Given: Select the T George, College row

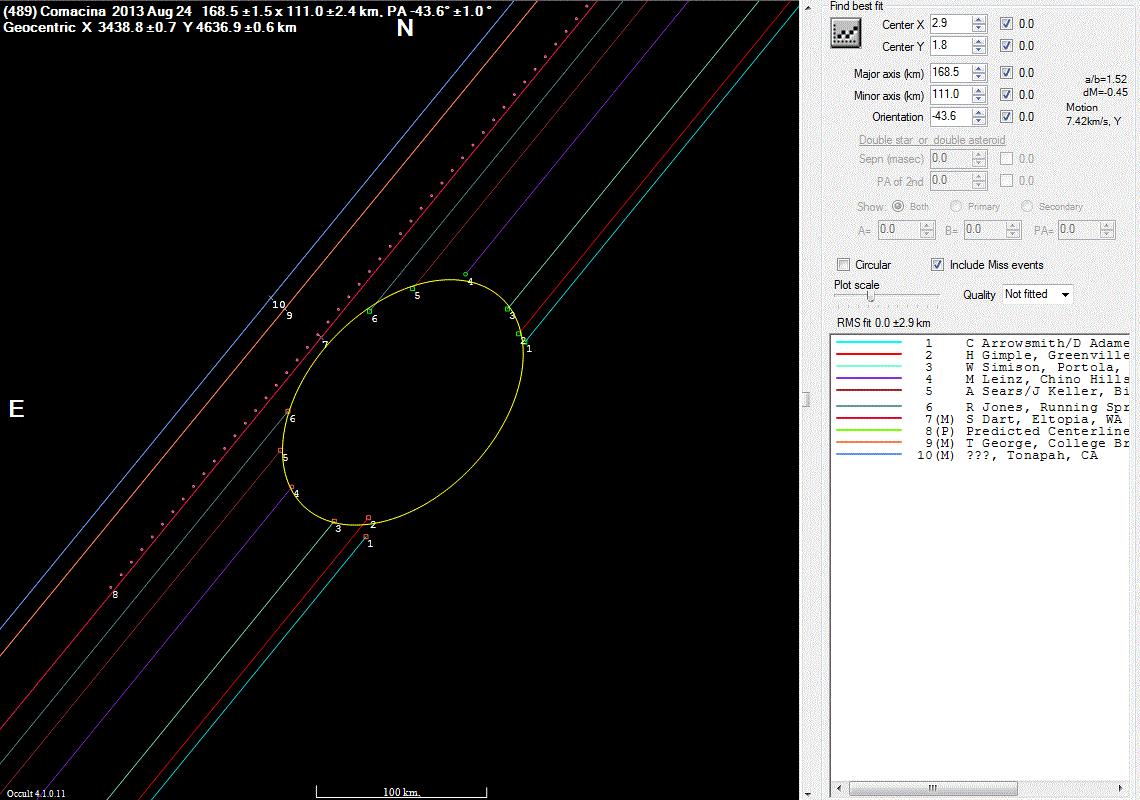Looking at the screenshot, I should coord(982,444).
